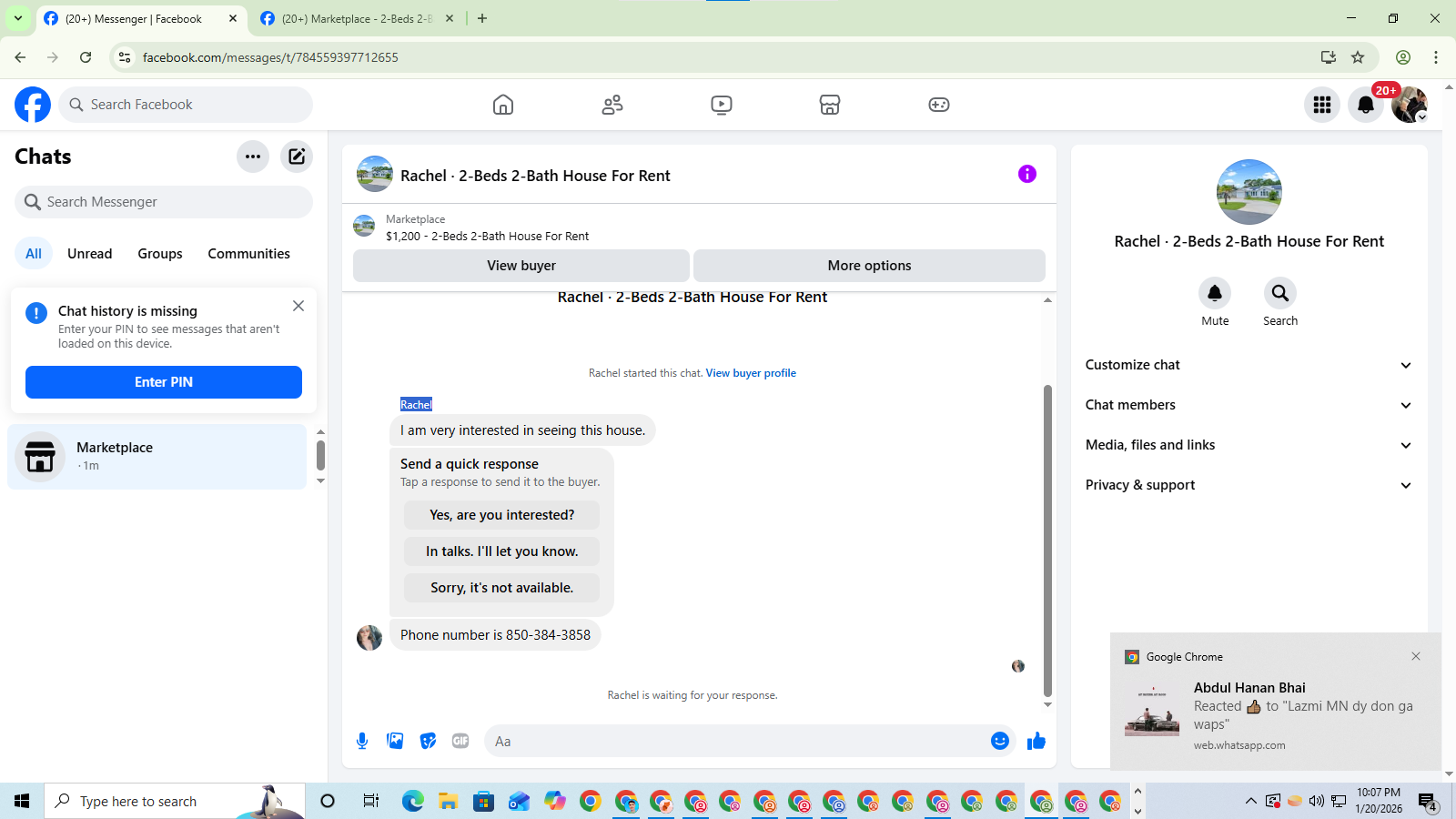Open the Video icon in top navigation
The width and height of the screenshot is (1456, 819).
tap(722, 105)
